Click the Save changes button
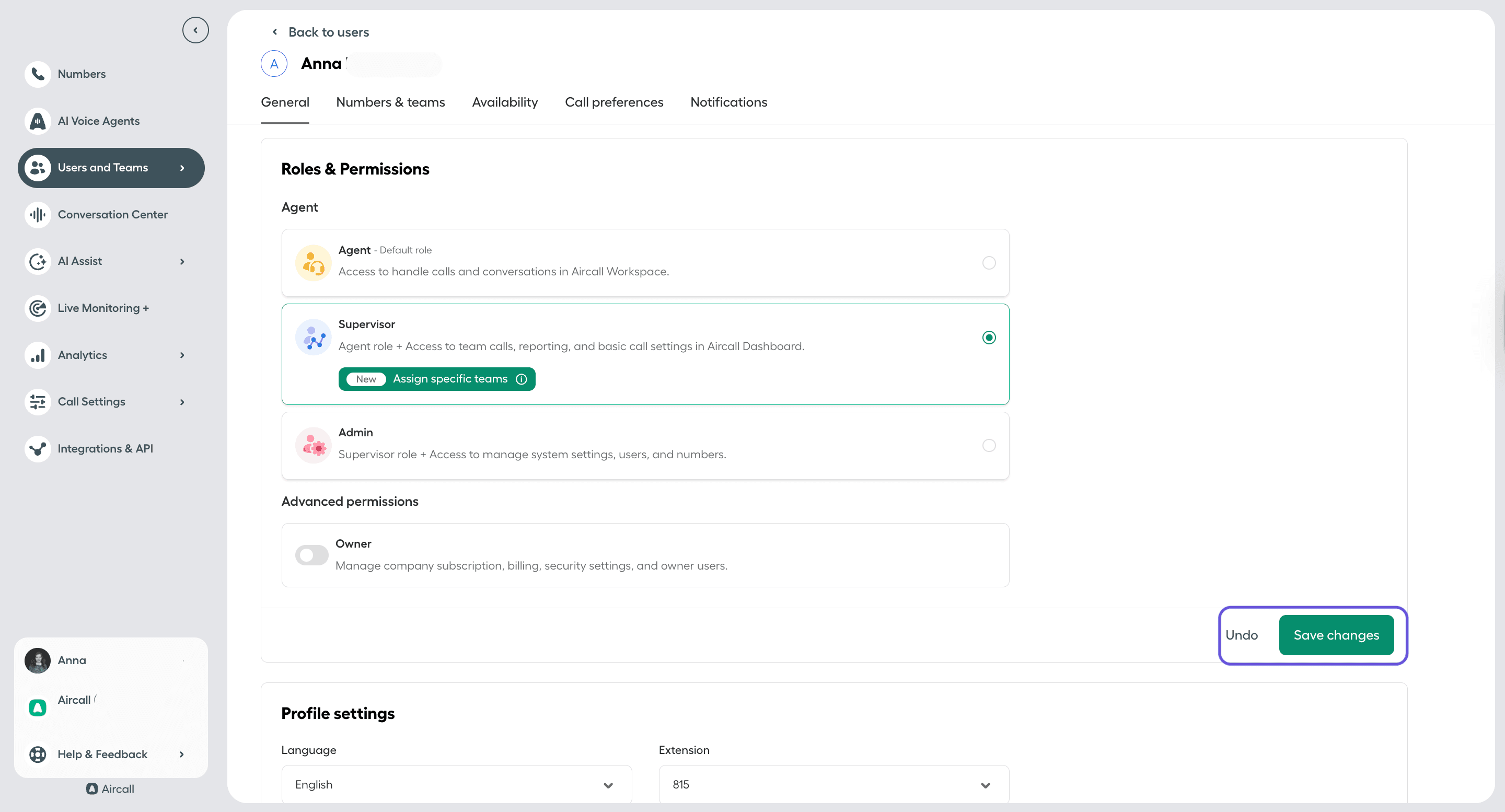Screen dimensions: 1505x812 click(x=1337, y=635)
